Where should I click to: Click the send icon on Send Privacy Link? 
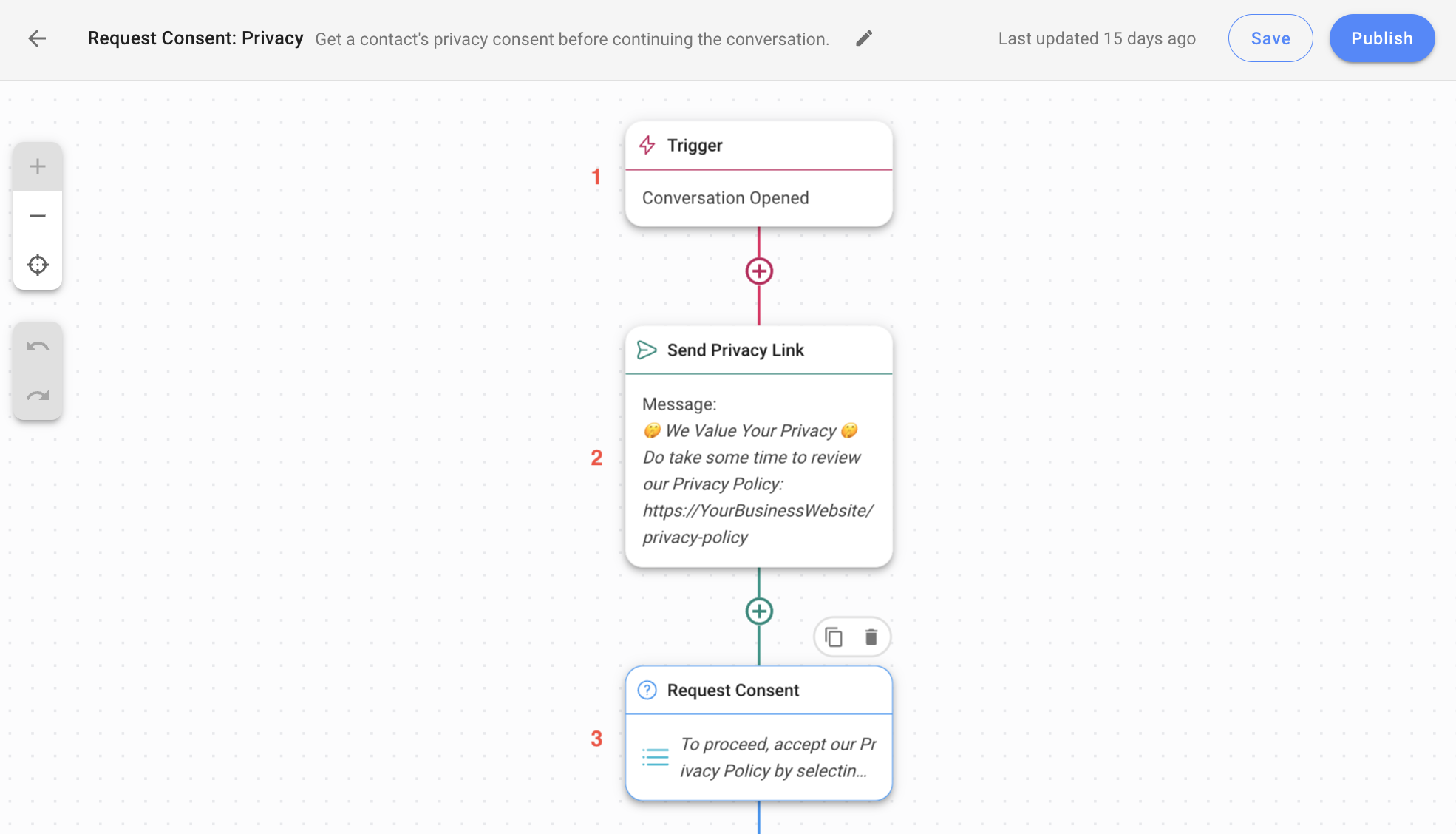click(x=647, y=350)
